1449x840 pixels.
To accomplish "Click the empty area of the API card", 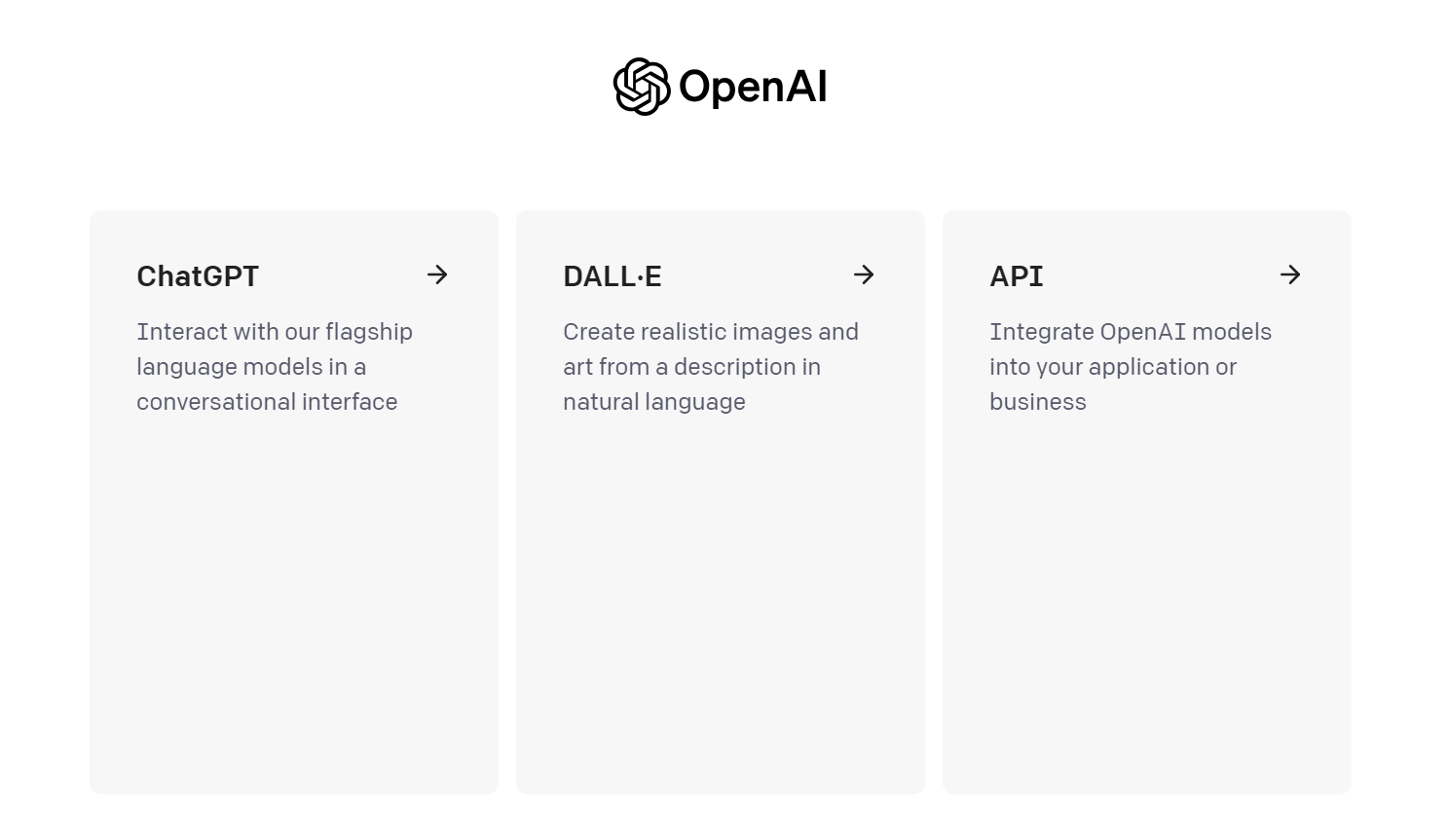I will 1146,603.
